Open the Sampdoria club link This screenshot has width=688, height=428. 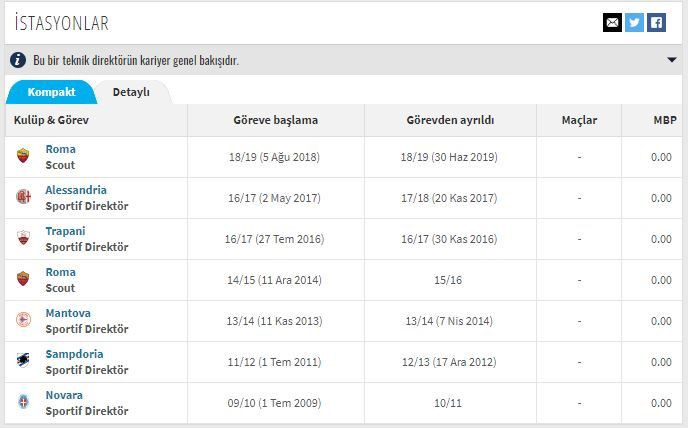(x=75, y=354)
